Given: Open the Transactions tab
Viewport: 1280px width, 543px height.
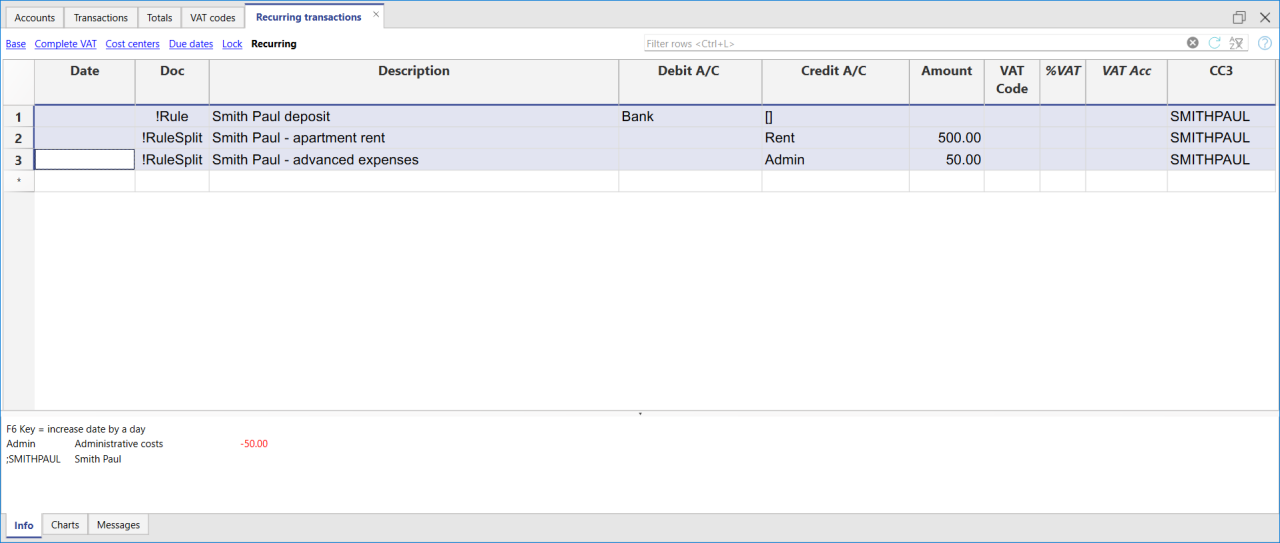Looking at the screenshot, I should [101, 18].
